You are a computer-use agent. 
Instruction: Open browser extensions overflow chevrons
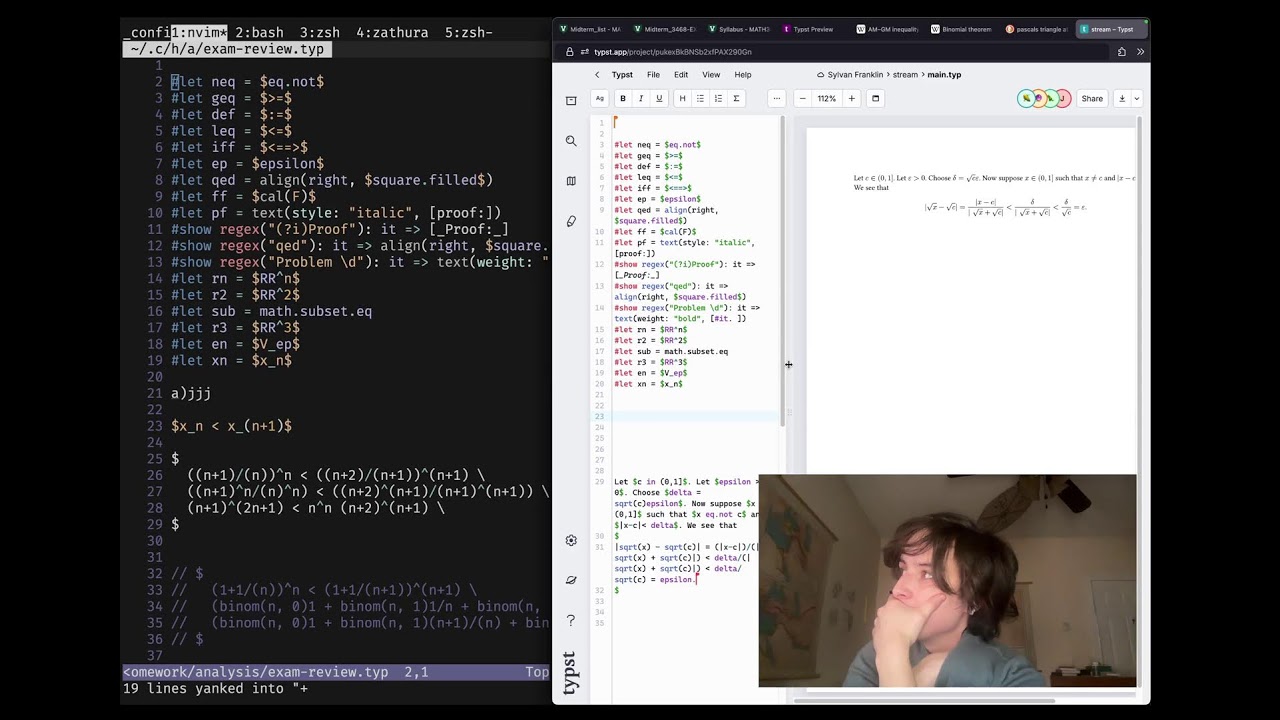pyautogui.click(x=1140, y=52)
